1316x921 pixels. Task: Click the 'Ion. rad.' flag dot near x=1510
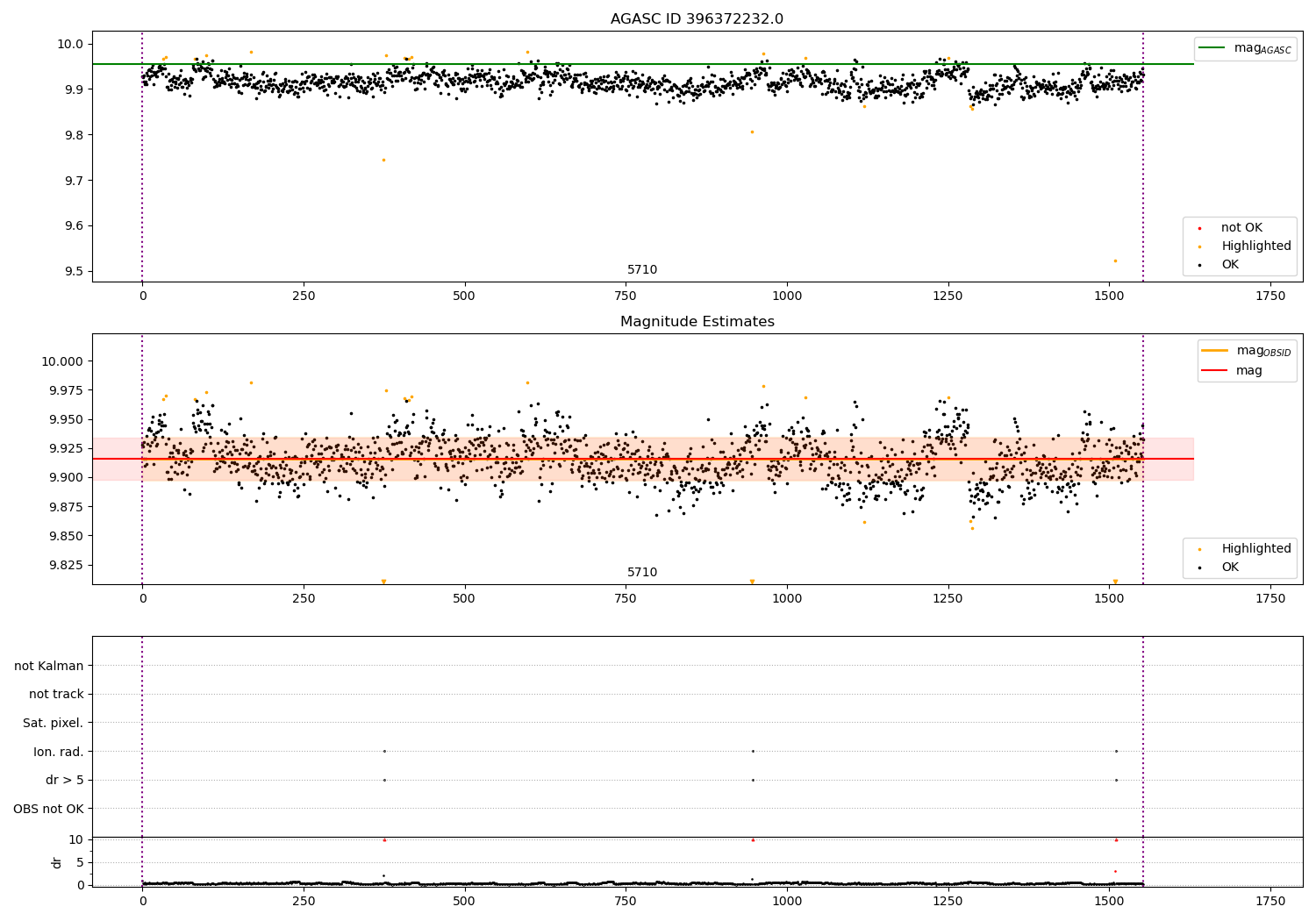point(1116,751)
